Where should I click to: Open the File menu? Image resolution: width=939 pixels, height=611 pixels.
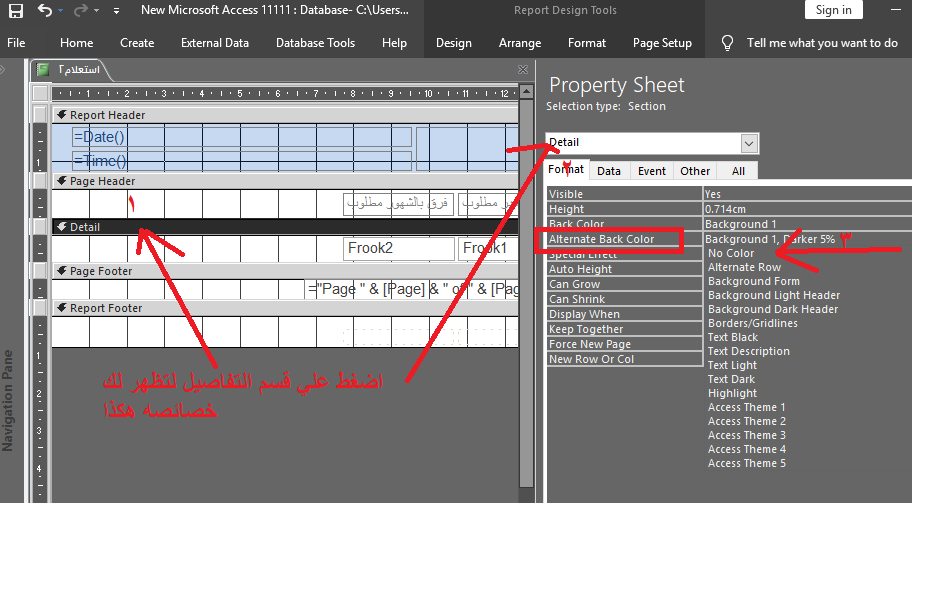[16, 43]
